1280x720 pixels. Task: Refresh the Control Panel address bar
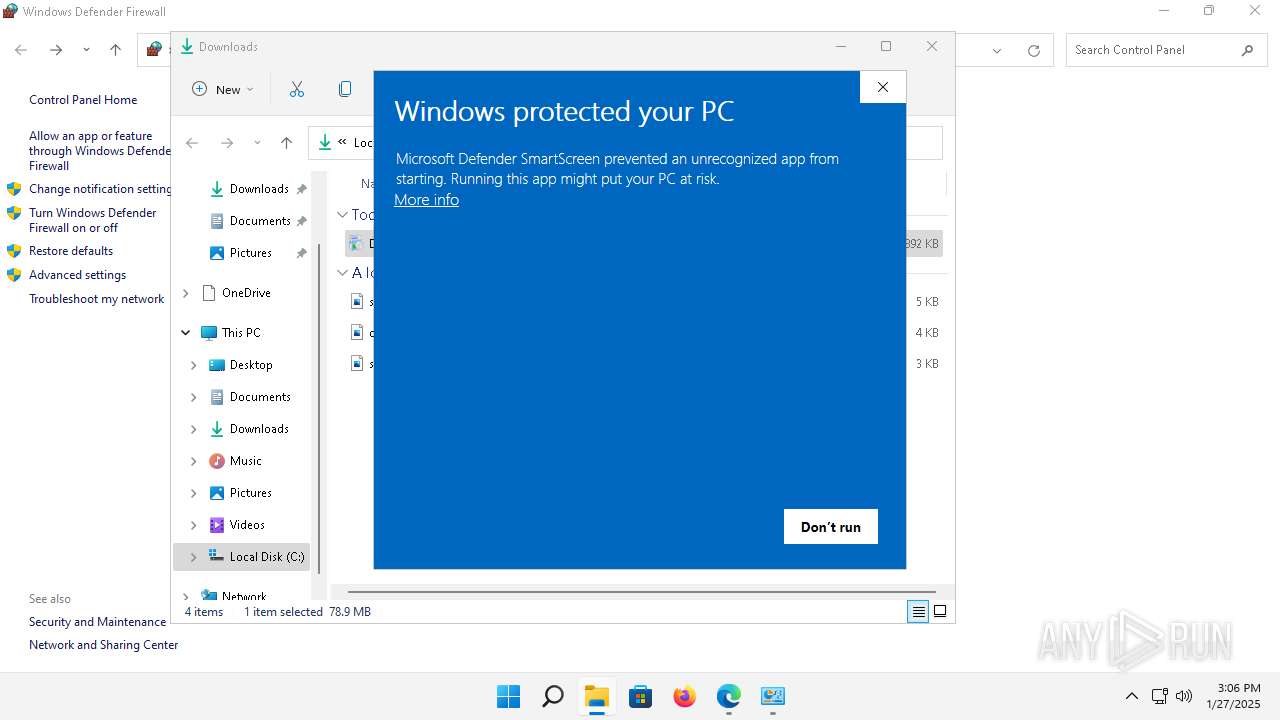[x=1034, y=50]
